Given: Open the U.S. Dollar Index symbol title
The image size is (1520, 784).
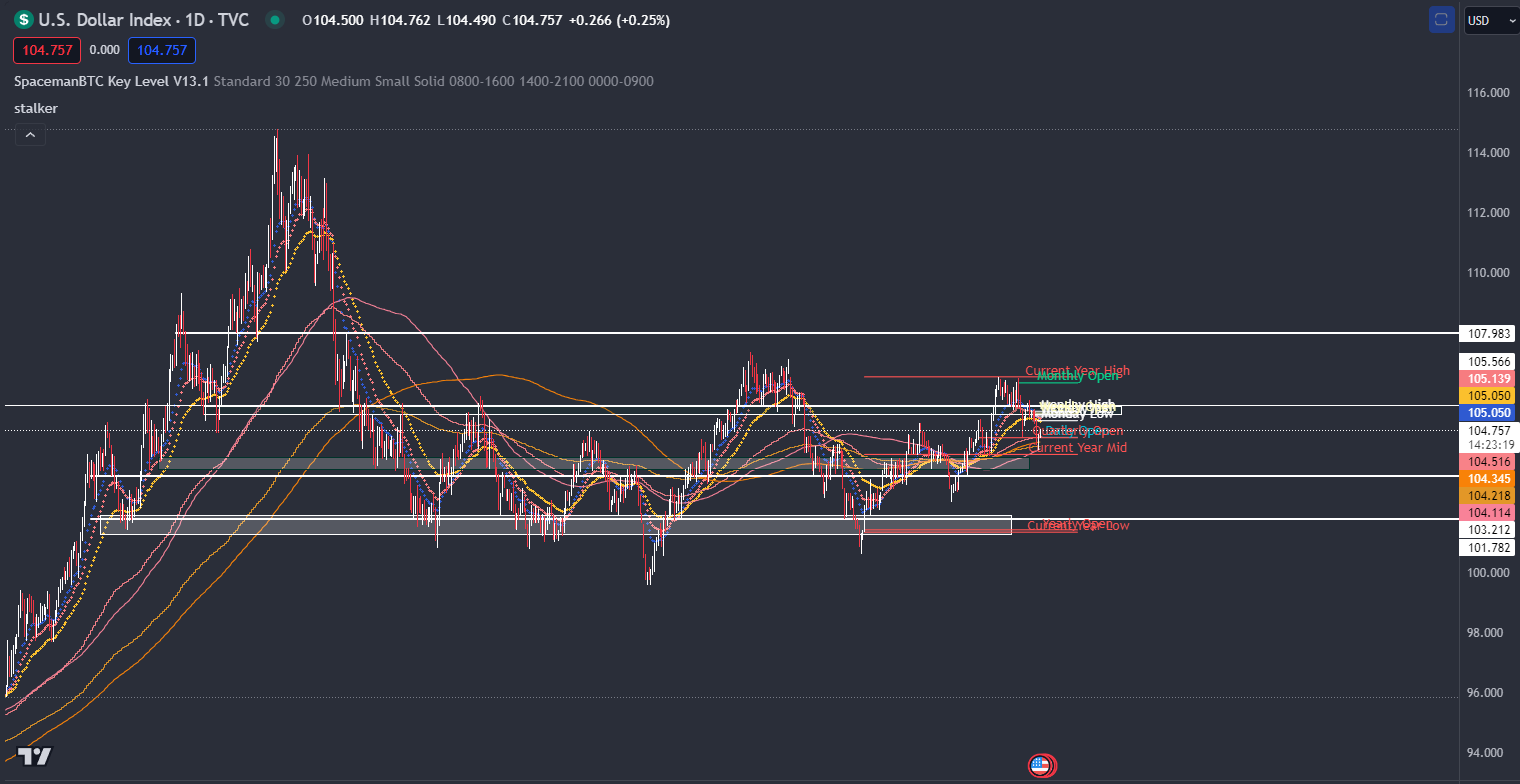Looking at the screenshot, I should pyautogui.click(x=143, y=20).
